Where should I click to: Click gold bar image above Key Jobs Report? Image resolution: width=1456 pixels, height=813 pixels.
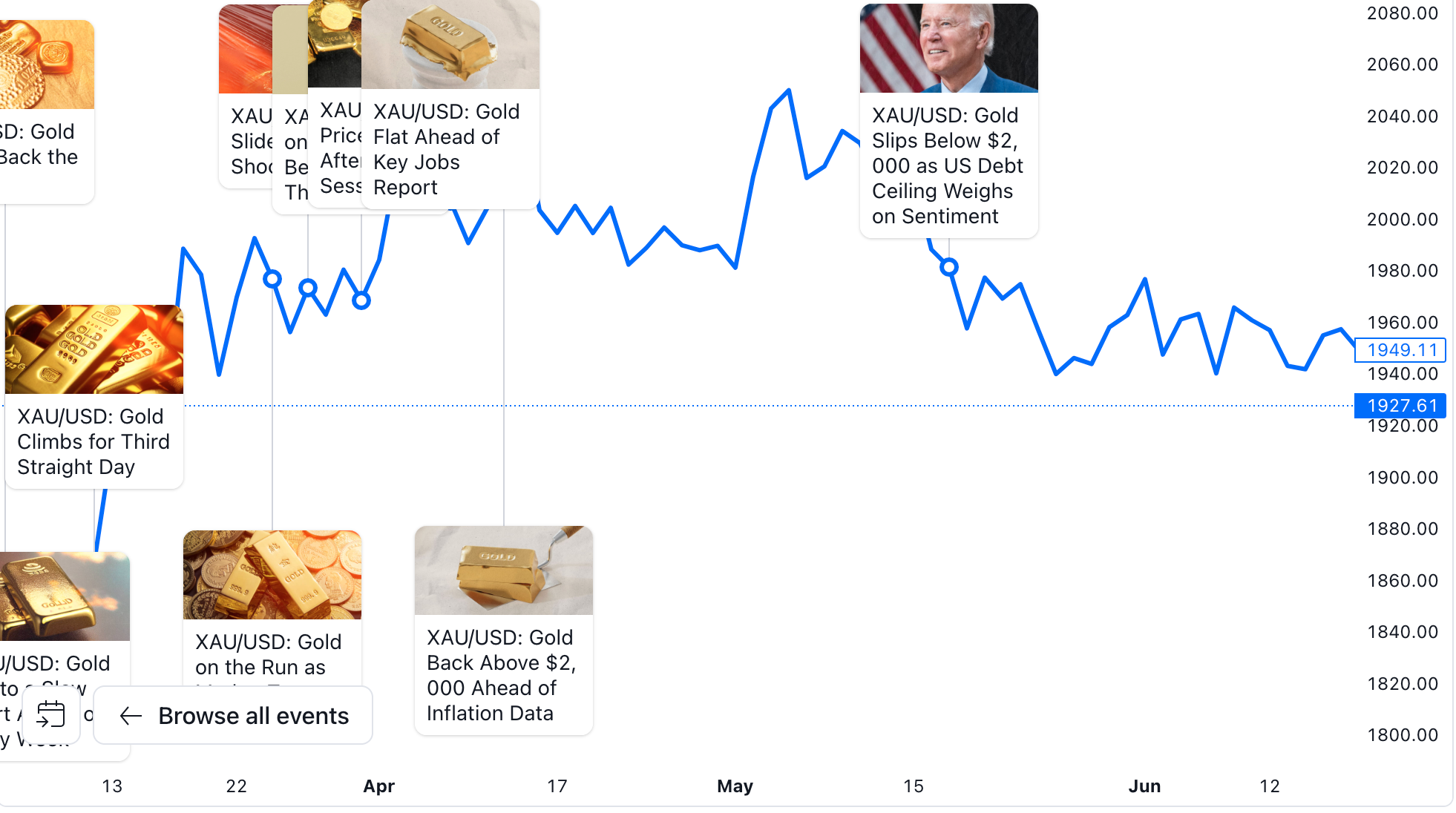click(450, 45)
